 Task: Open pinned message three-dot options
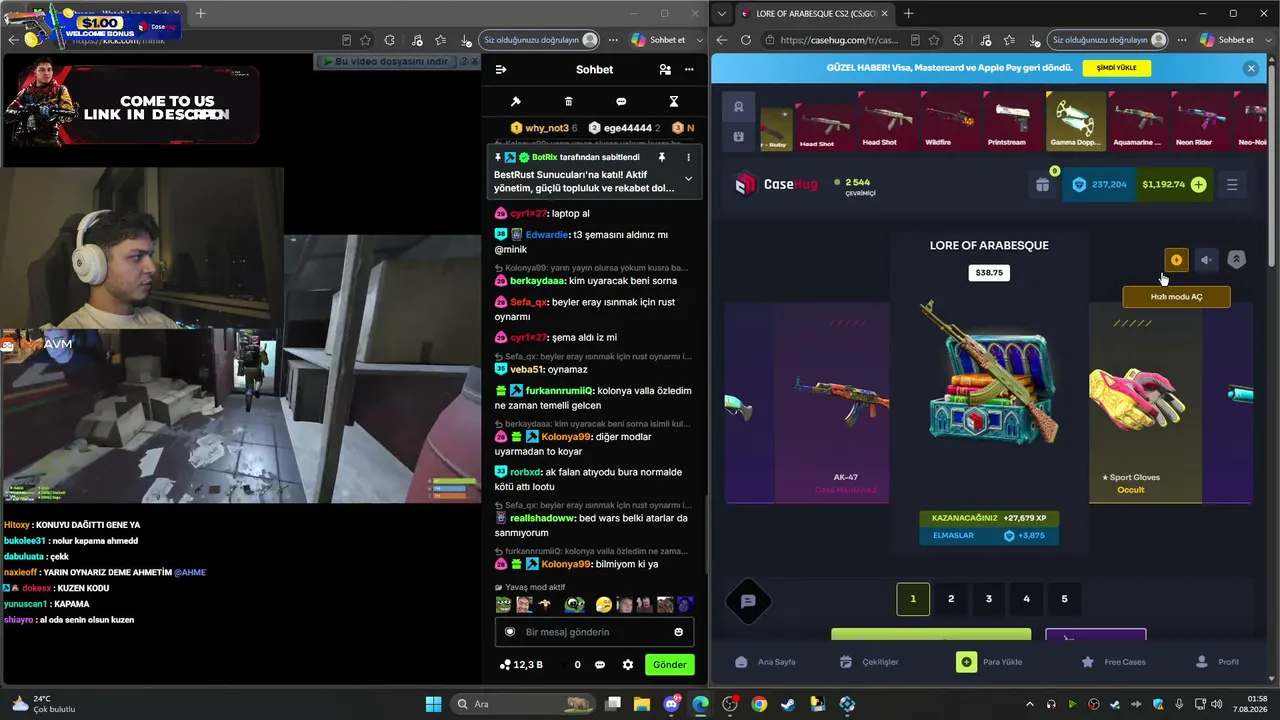[x=688, y=158]
